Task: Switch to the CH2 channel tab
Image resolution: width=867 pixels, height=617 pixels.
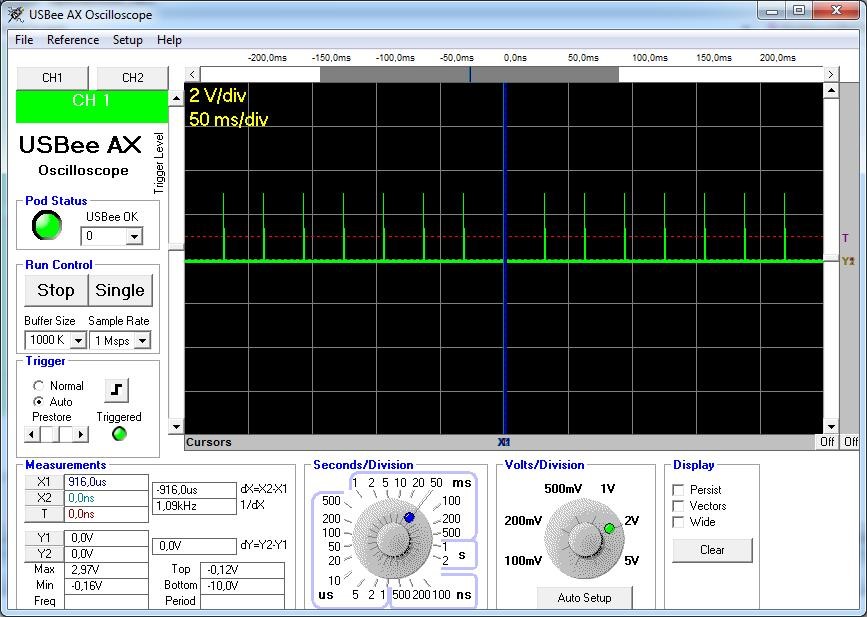Action: [132, 78]
